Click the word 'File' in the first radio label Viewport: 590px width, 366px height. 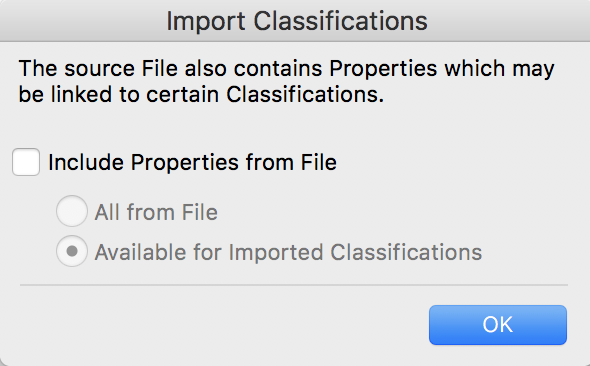[x=200, y=212]
